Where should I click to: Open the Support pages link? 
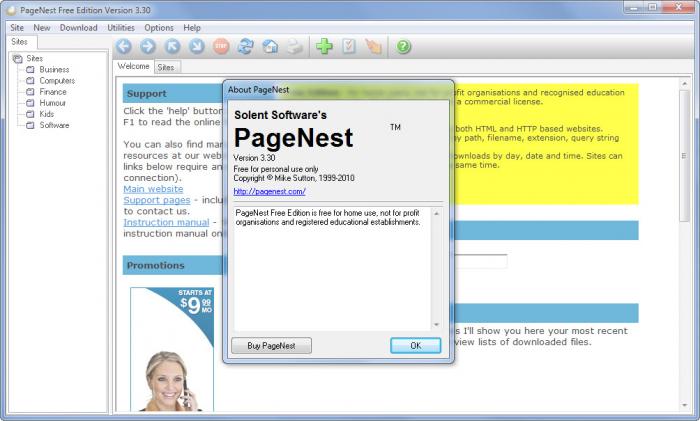(157, 200)
